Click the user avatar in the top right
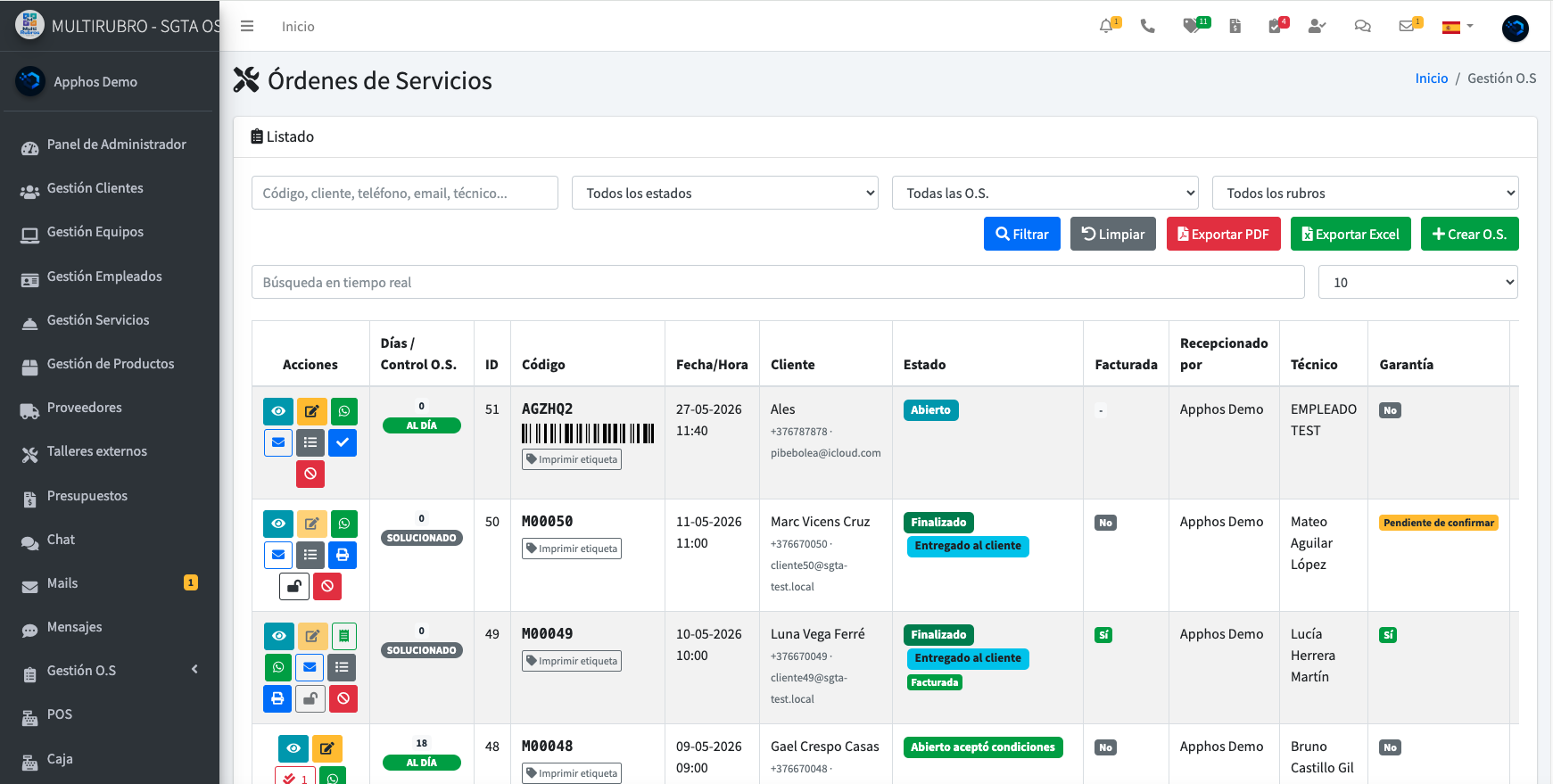 (1515, 28)
